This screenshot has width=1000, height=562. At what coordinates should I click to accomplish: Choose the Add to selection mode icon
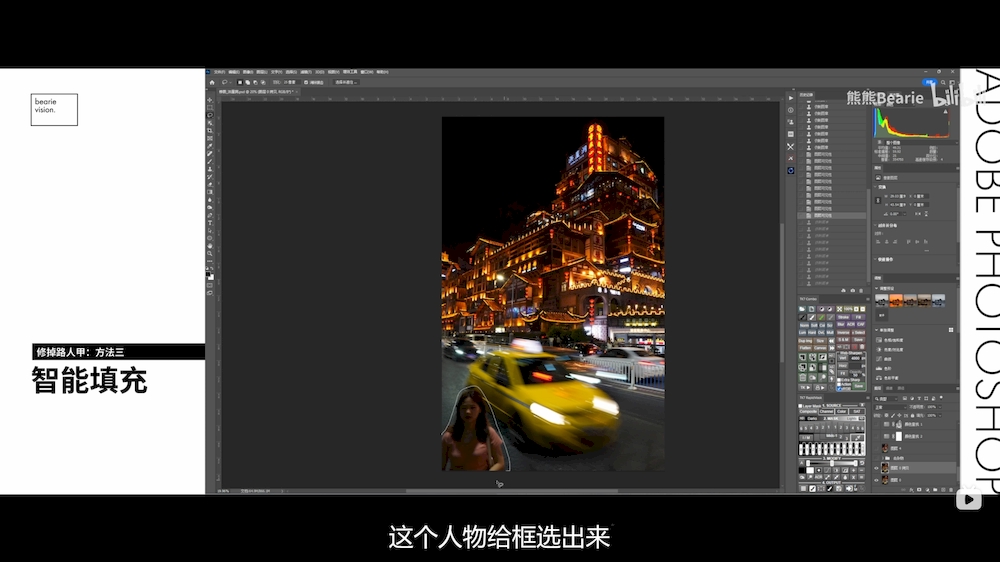[x=247, y=82]
